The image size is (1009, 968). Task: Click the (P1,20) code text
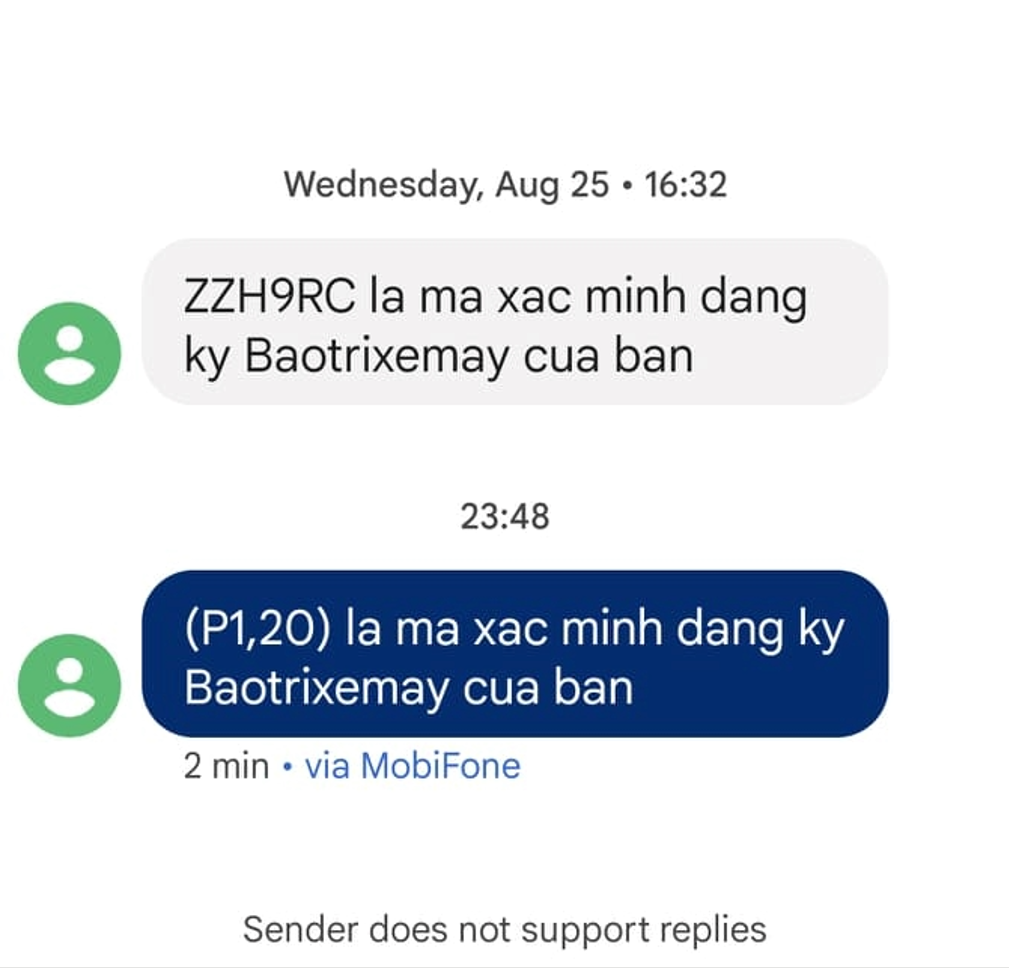pos(257,629)
